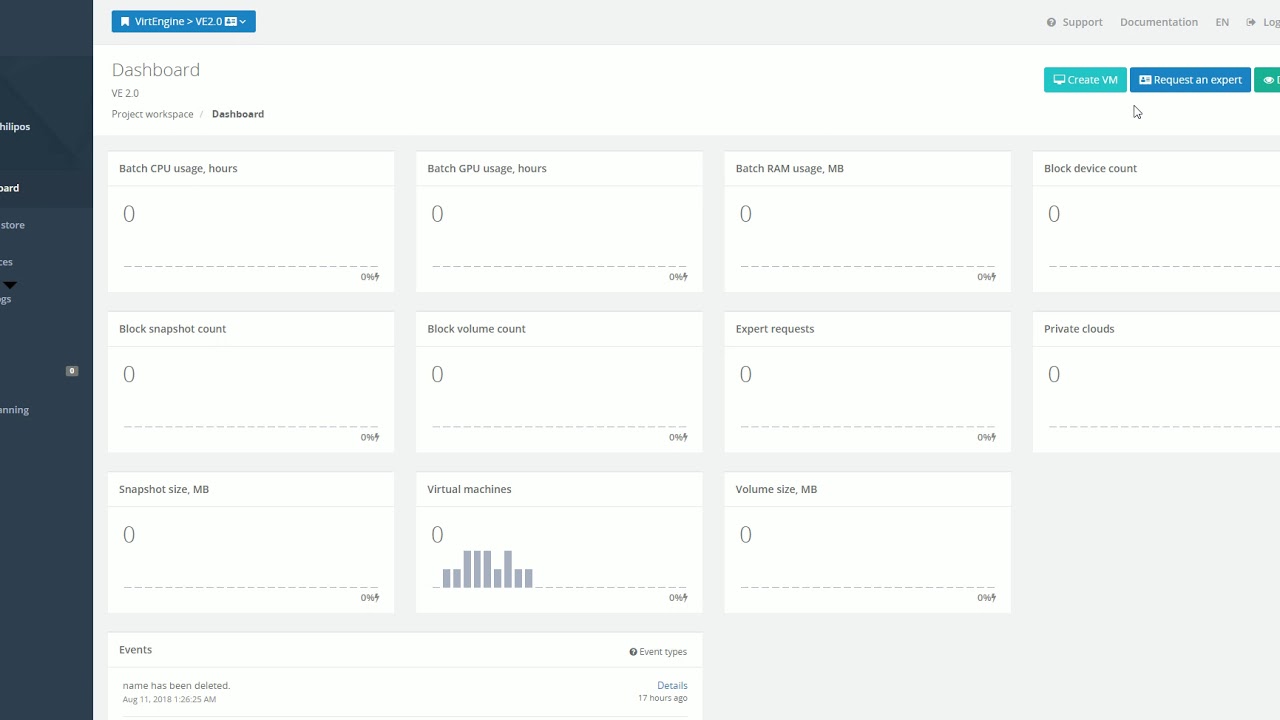
Task: Click the 'Snapshot size, MB' card title
Action: 164,489
